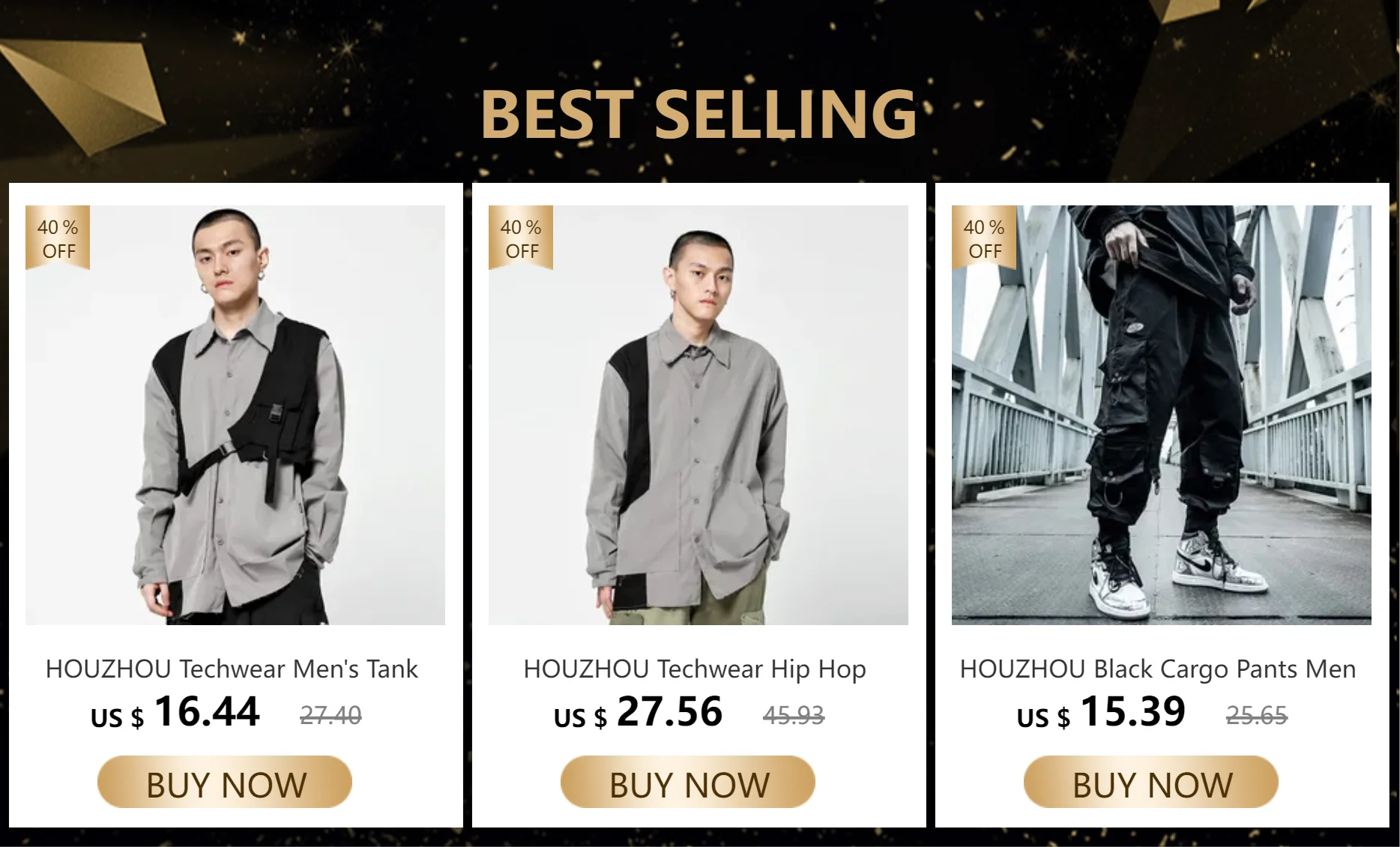Click the crossed-out 27.40 original price
The width and height of the screenshot is (1400, 847).
(331, 716)
